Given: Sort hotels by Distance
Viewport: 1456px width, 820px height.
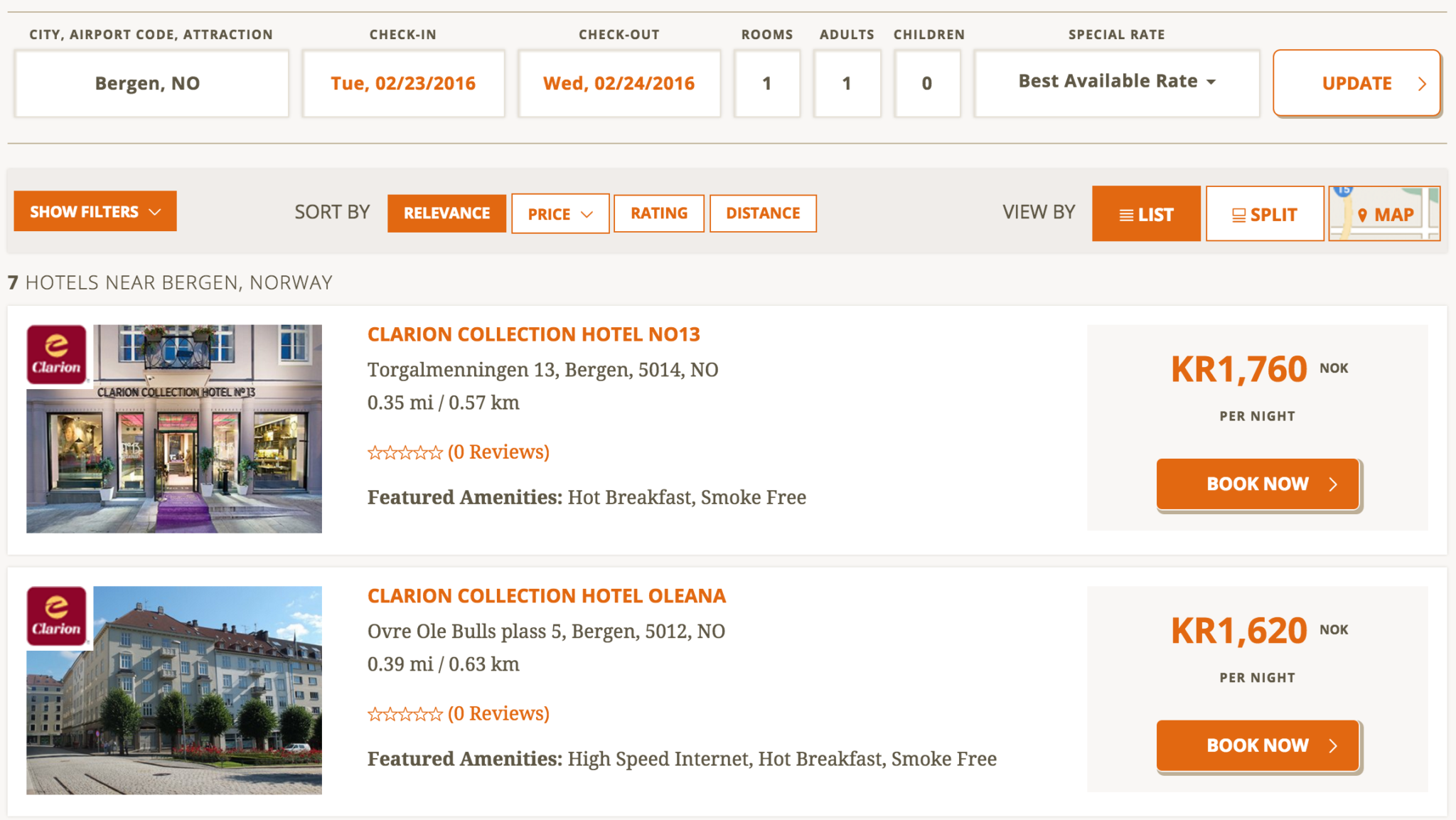Looking at the screenshot, I should 763,213.
